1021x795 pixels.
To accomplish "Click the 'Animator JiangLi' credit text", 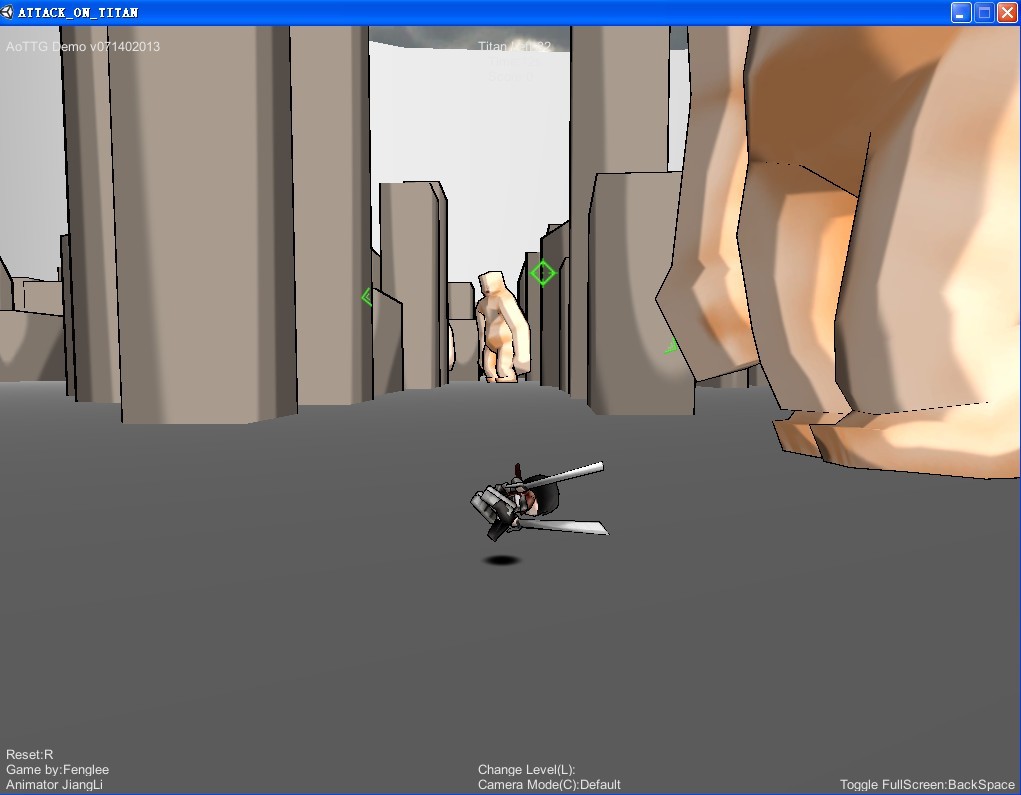I will tap(54, 785).
